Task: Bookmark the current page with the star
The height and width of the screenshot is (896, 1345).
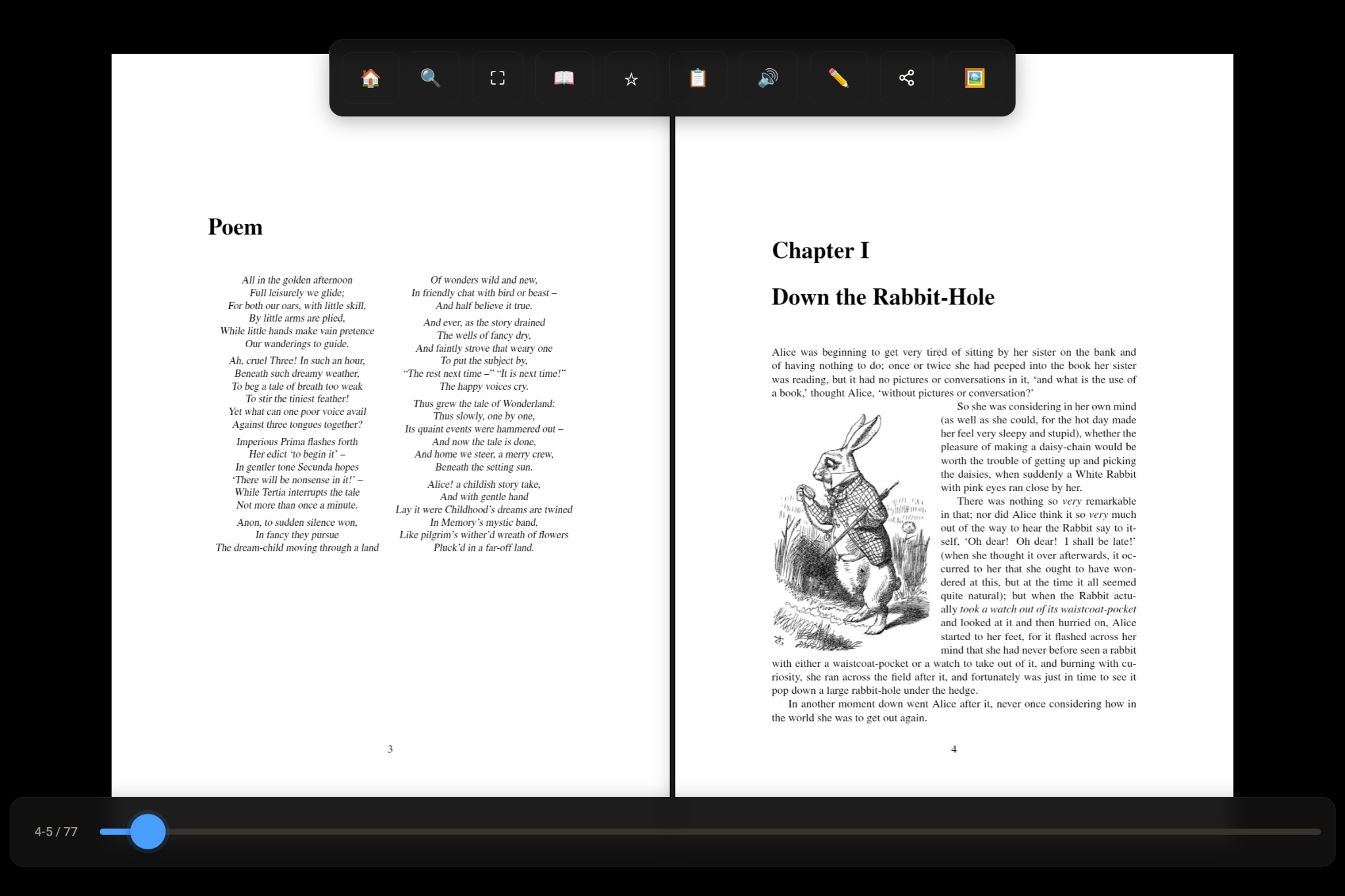Action: click(x=630, y=78)
